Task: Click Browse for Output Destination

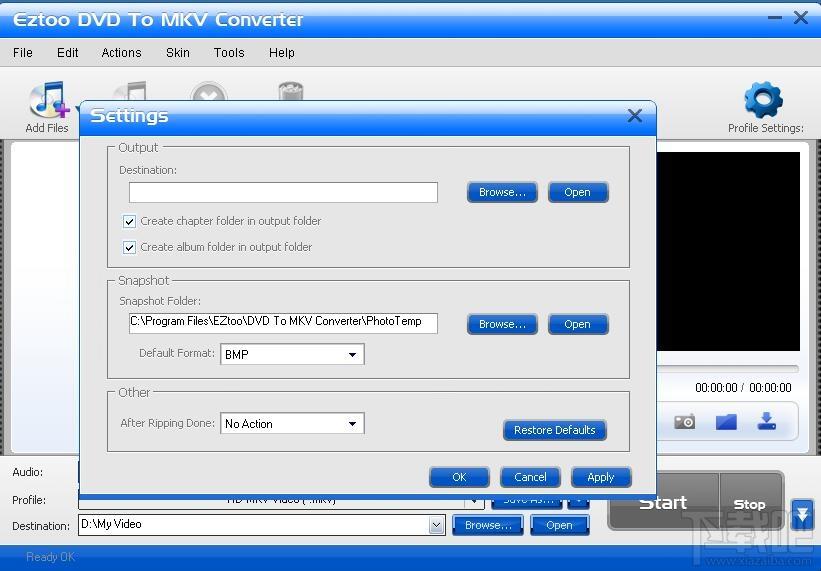Action: point(502,192)
